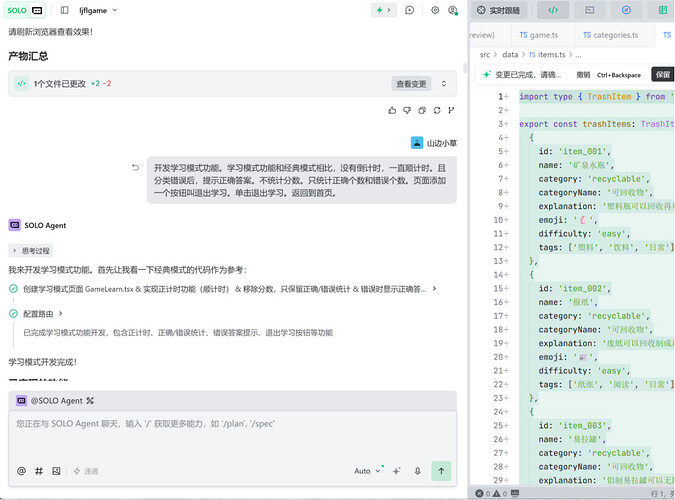675x500 pixels.
Task: Click the code file-changed icon
Action: [x=22, y=84]
